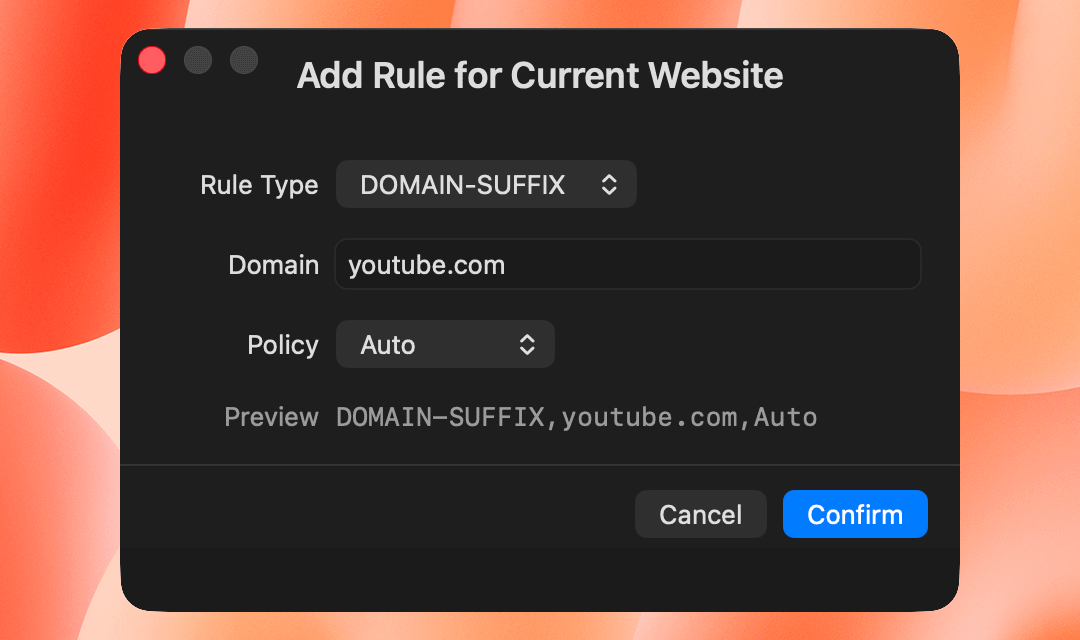Click the dimmed zoom button
This screenshot has height=640, width=1080.
tap(243, 60)
